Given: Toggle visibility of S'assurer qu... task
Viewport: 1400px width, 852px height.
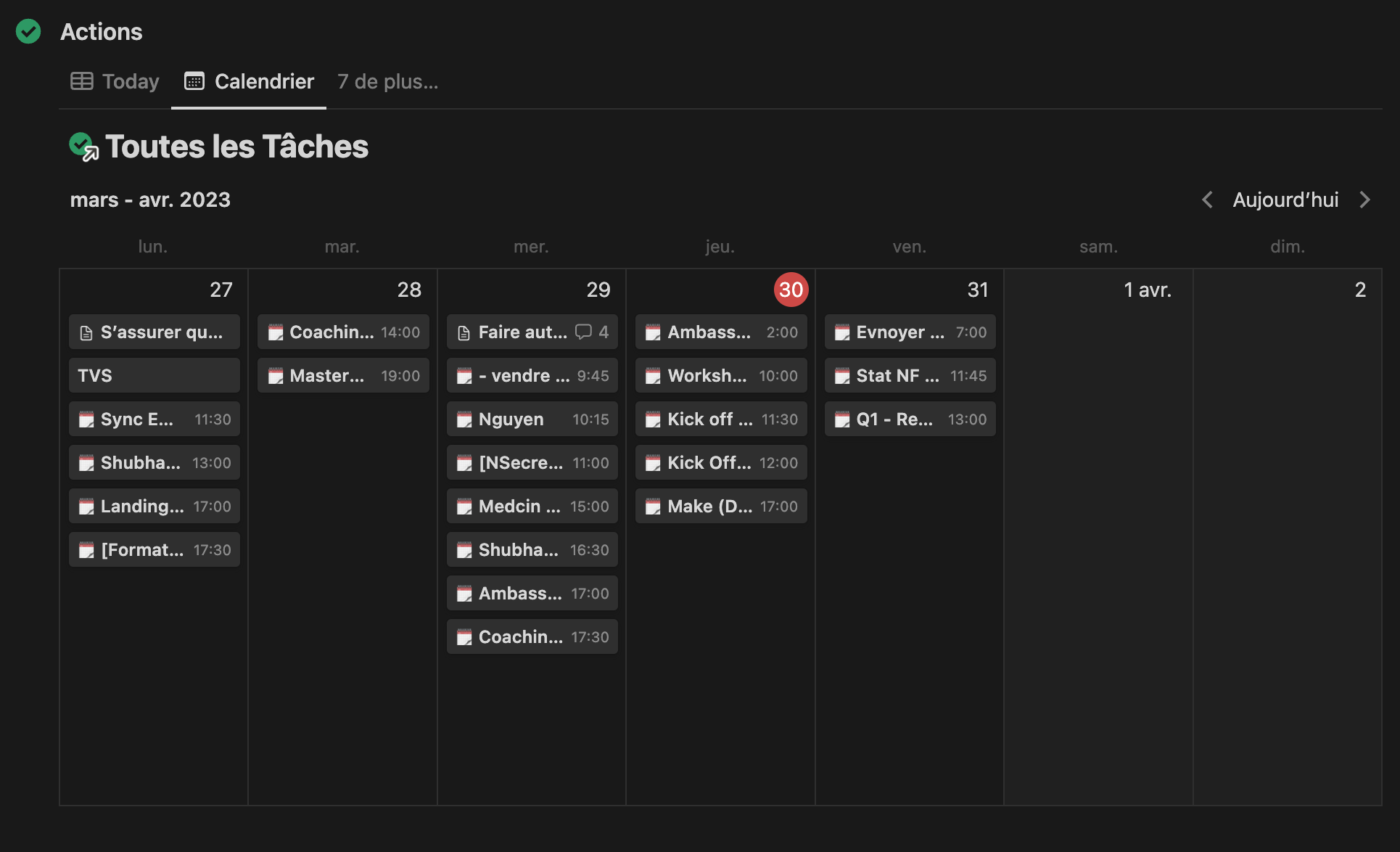Looking at the screenshot, I should coord(151,331).
